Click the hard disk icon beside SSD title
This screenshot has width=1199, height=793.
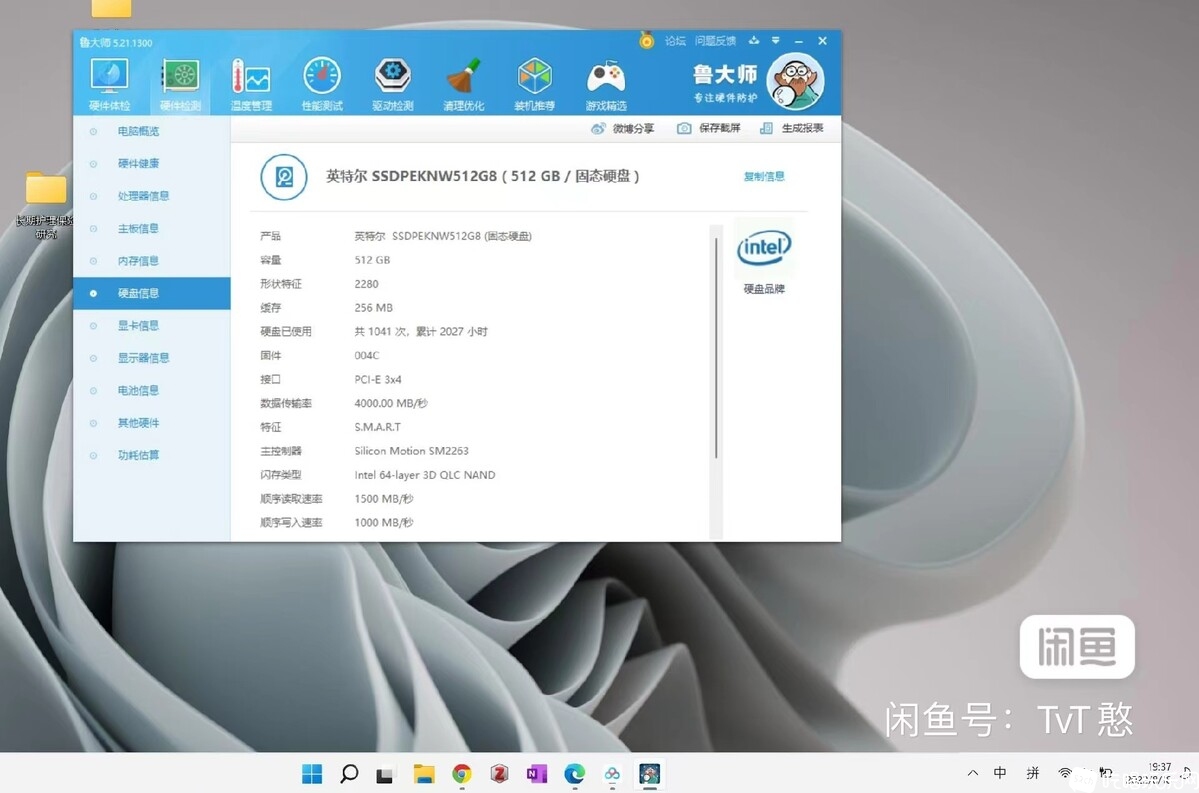[284, 177]
